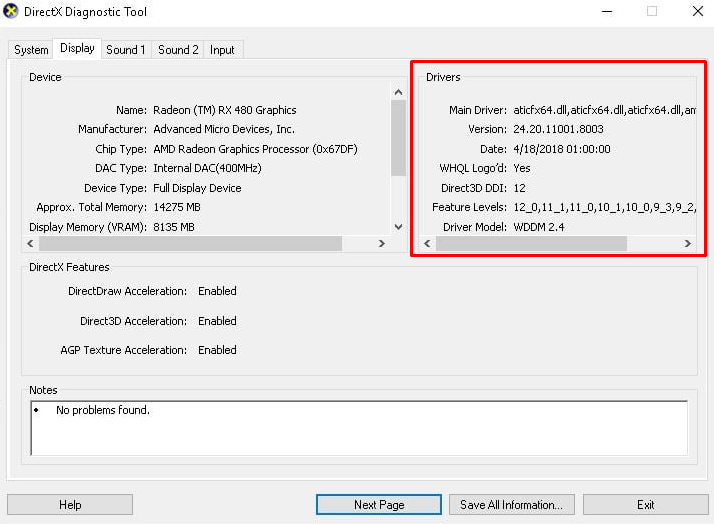Select the '14275 MB' total memory value
Image resolution: width=714 pixels, height=524 pixels.
click(x=177, y=207)
